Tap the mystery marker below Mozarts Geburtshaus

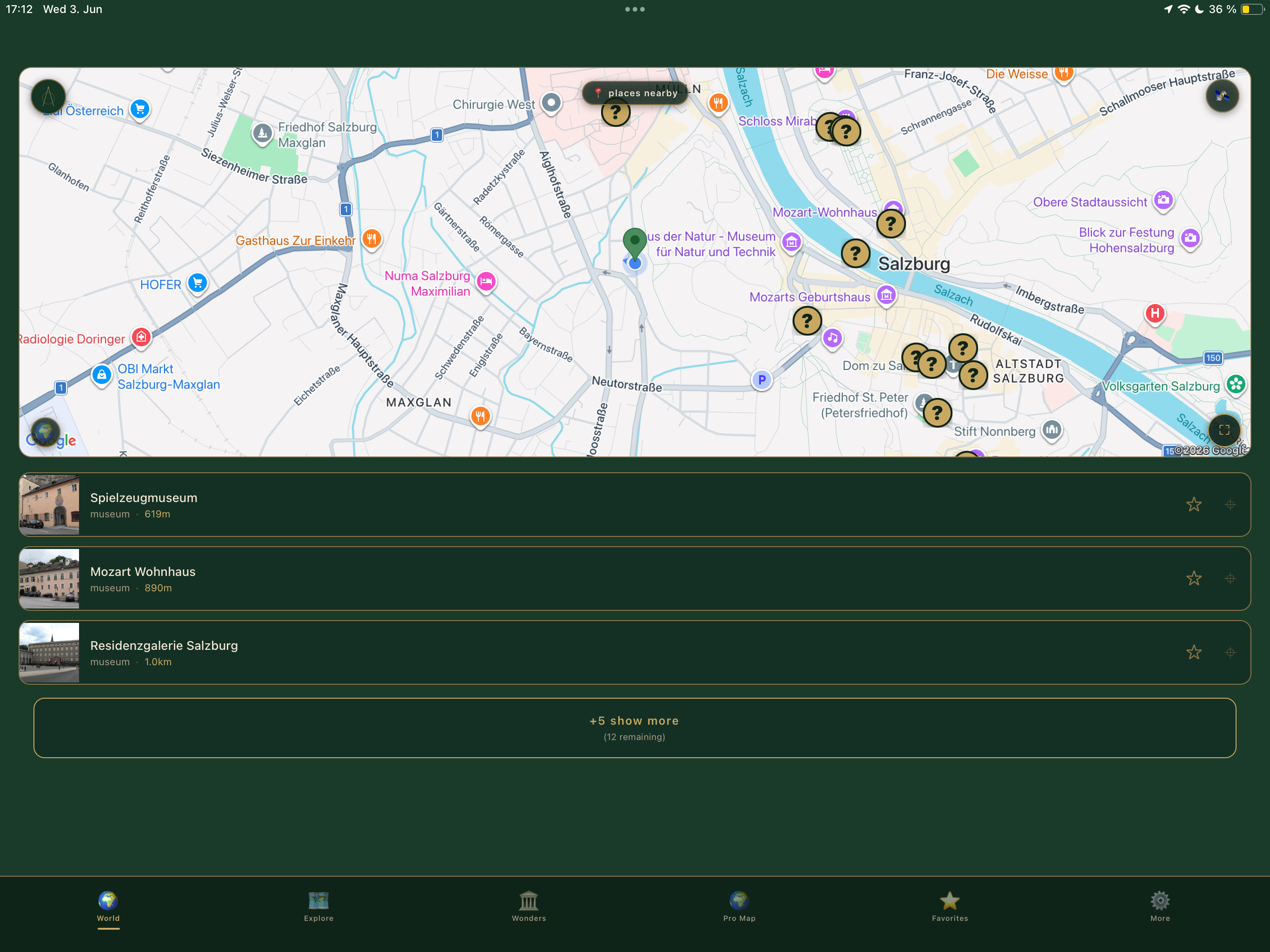[x=807, y=321]
